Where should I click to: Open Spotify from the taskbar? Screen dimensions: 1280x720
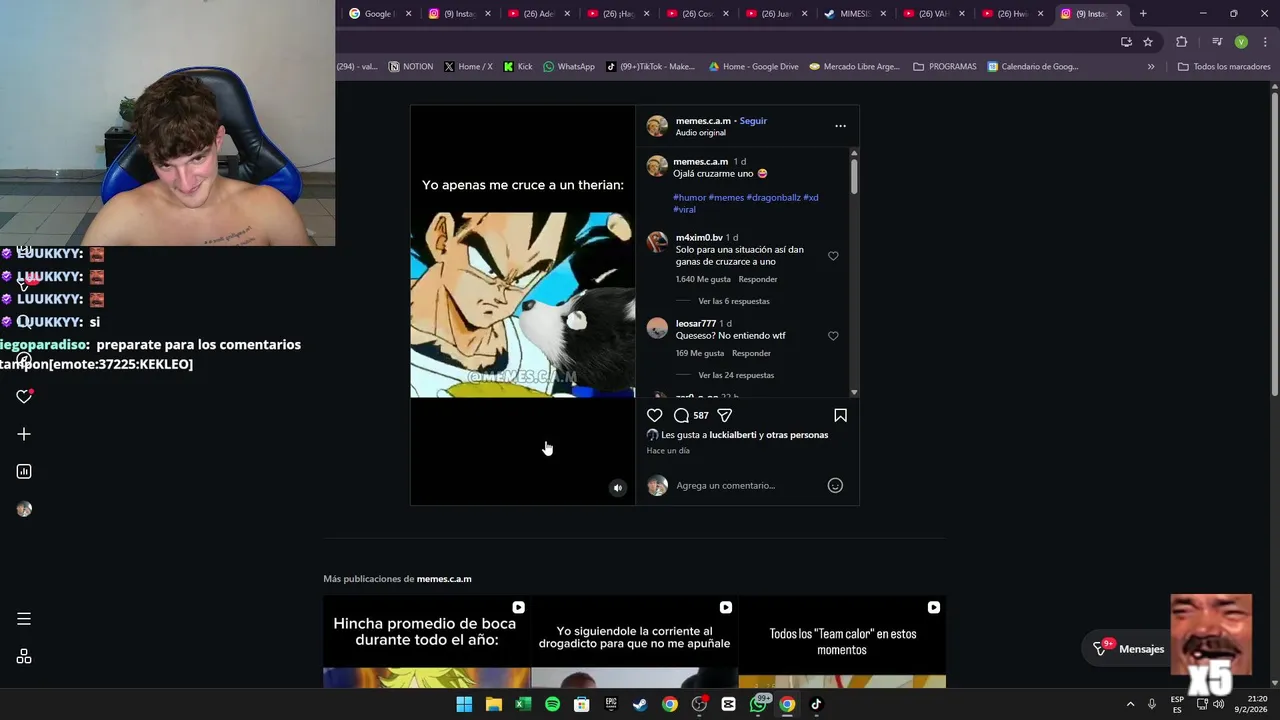[552, 704]
